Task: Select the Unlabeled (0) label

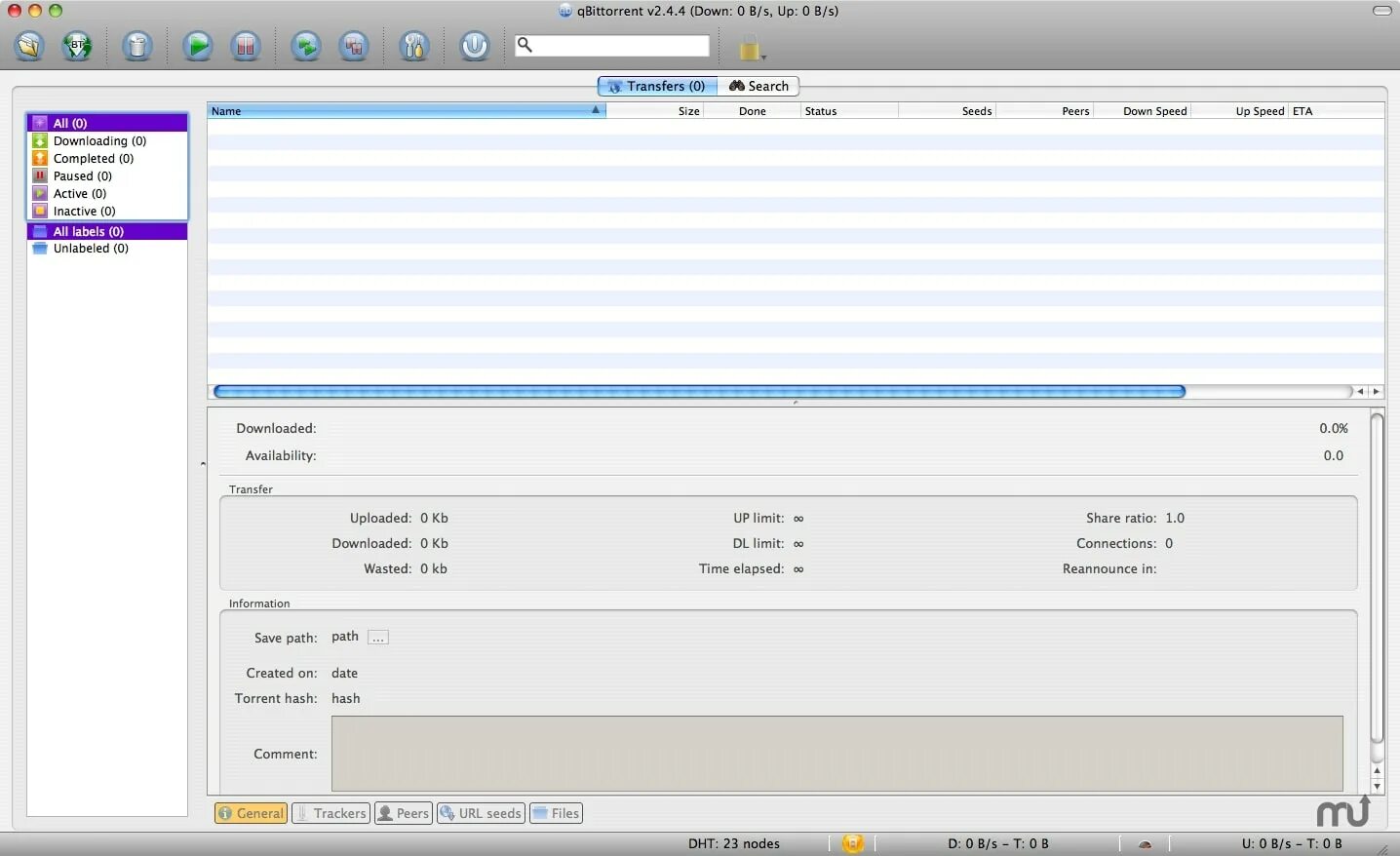Action: click(107, 249)
